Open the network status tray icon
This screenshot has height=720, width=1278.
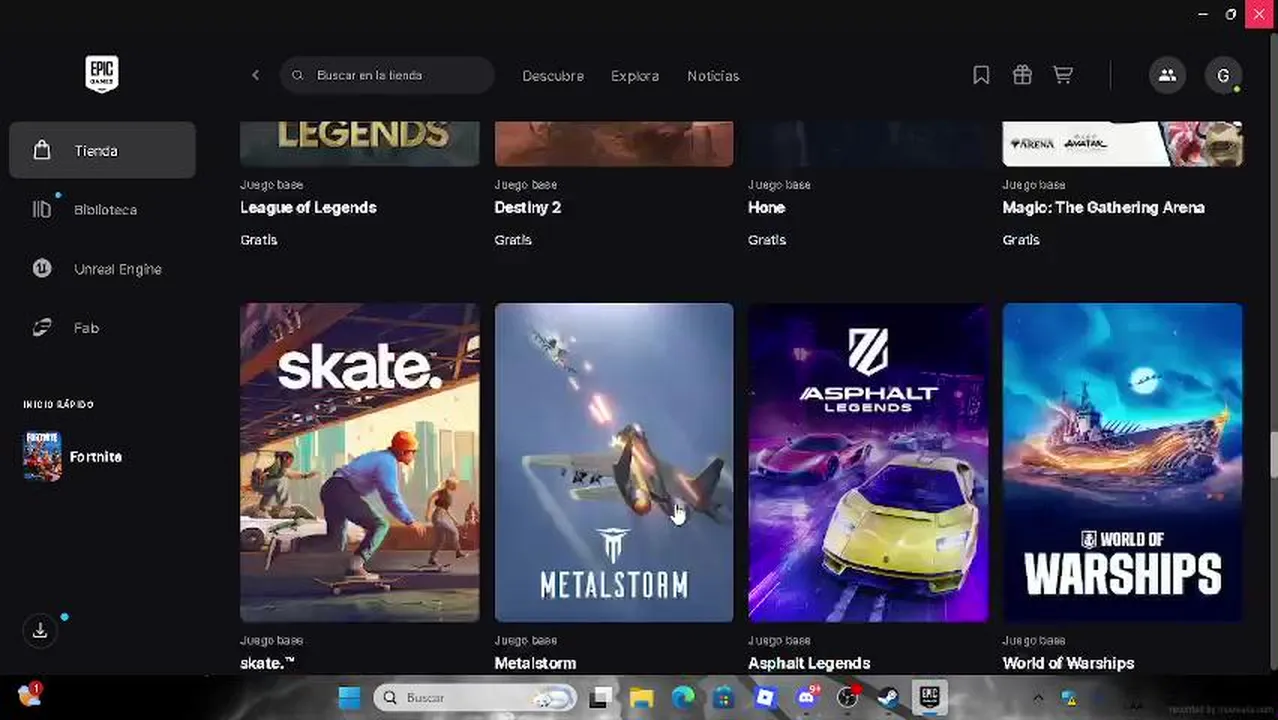pyautogui.click(x=1068, y=698)
